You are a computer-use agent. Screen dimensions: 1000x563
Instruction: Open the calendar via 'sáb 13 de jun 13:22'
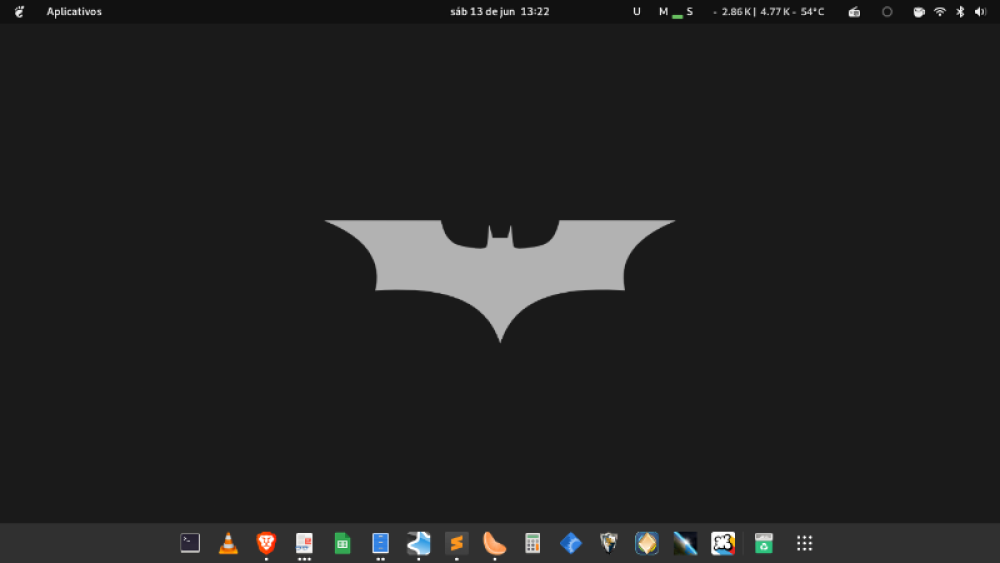(499, 11)
